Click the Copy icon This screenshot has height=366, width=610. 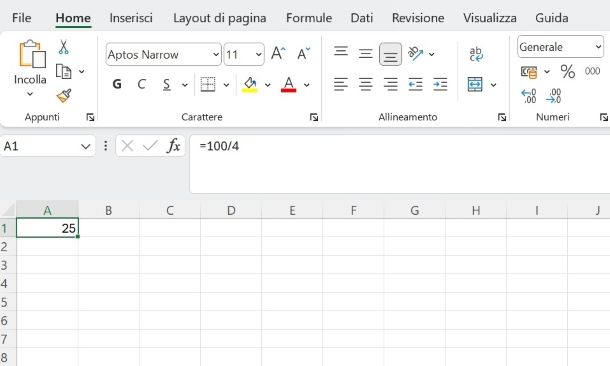[63, 72]
